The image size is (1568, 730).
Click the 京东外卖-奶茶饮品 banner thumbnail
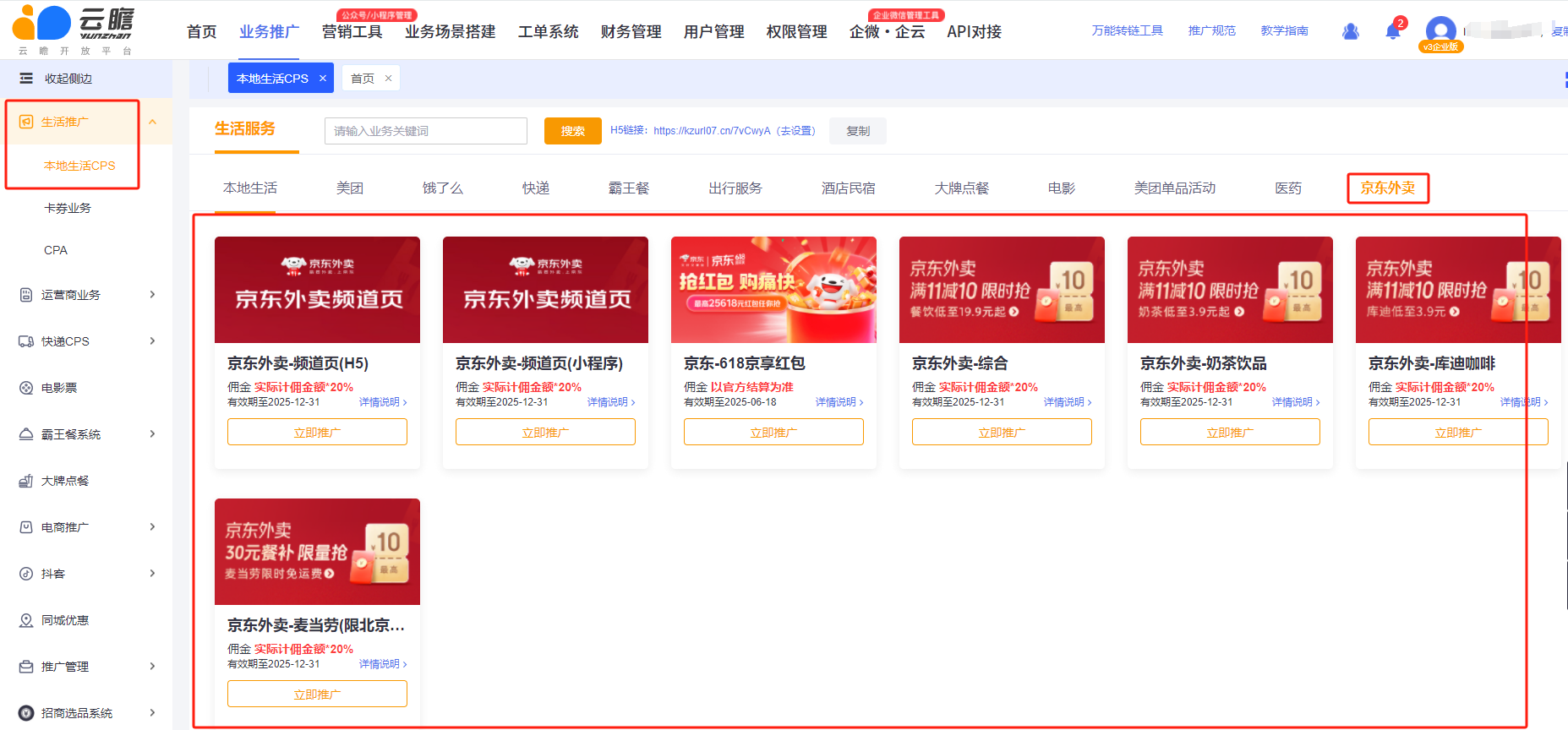coord(1230,290)
